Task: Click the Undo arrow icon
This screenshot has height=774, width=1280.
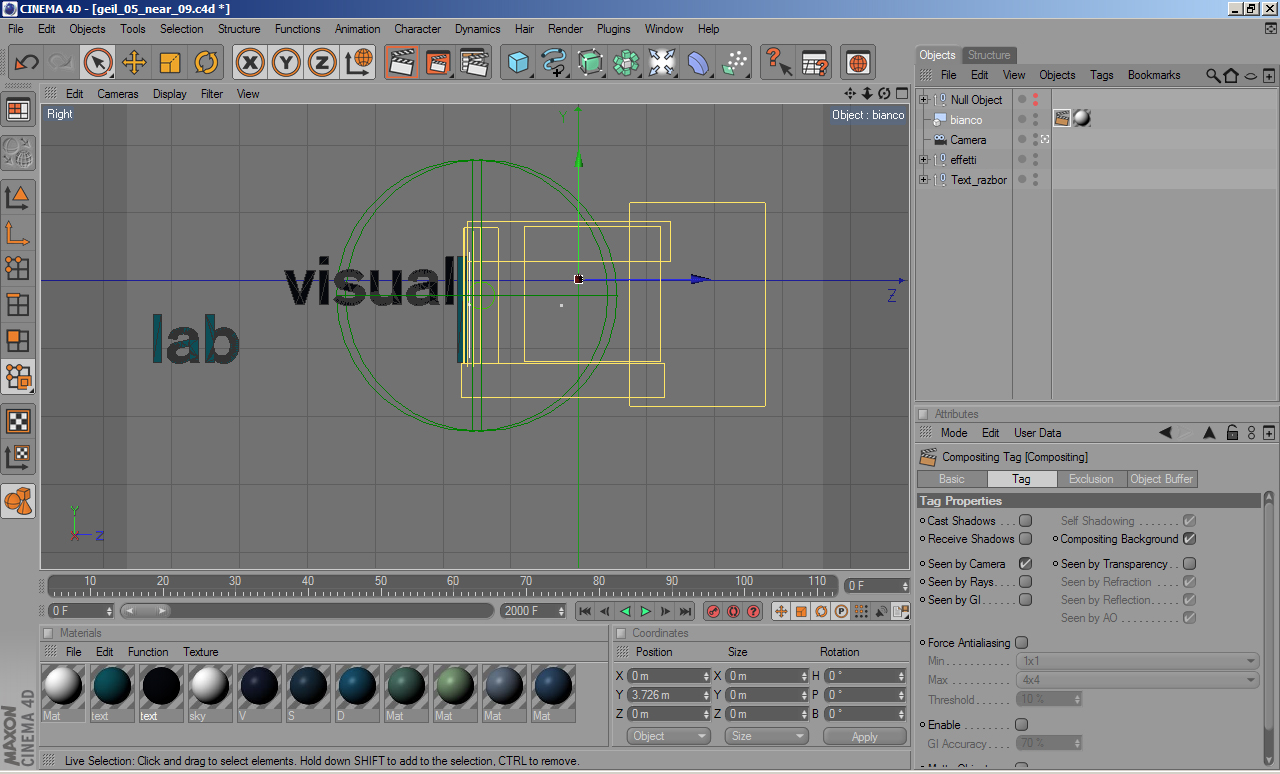Action: tap(27, 63)
